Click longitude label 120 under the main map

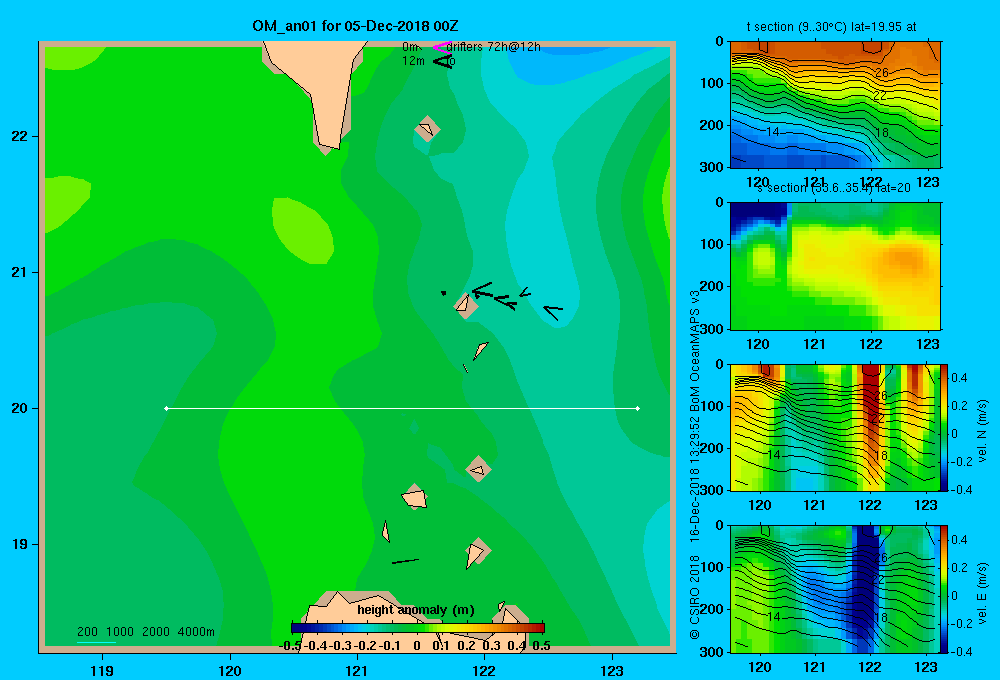click(x=230, y=671)
